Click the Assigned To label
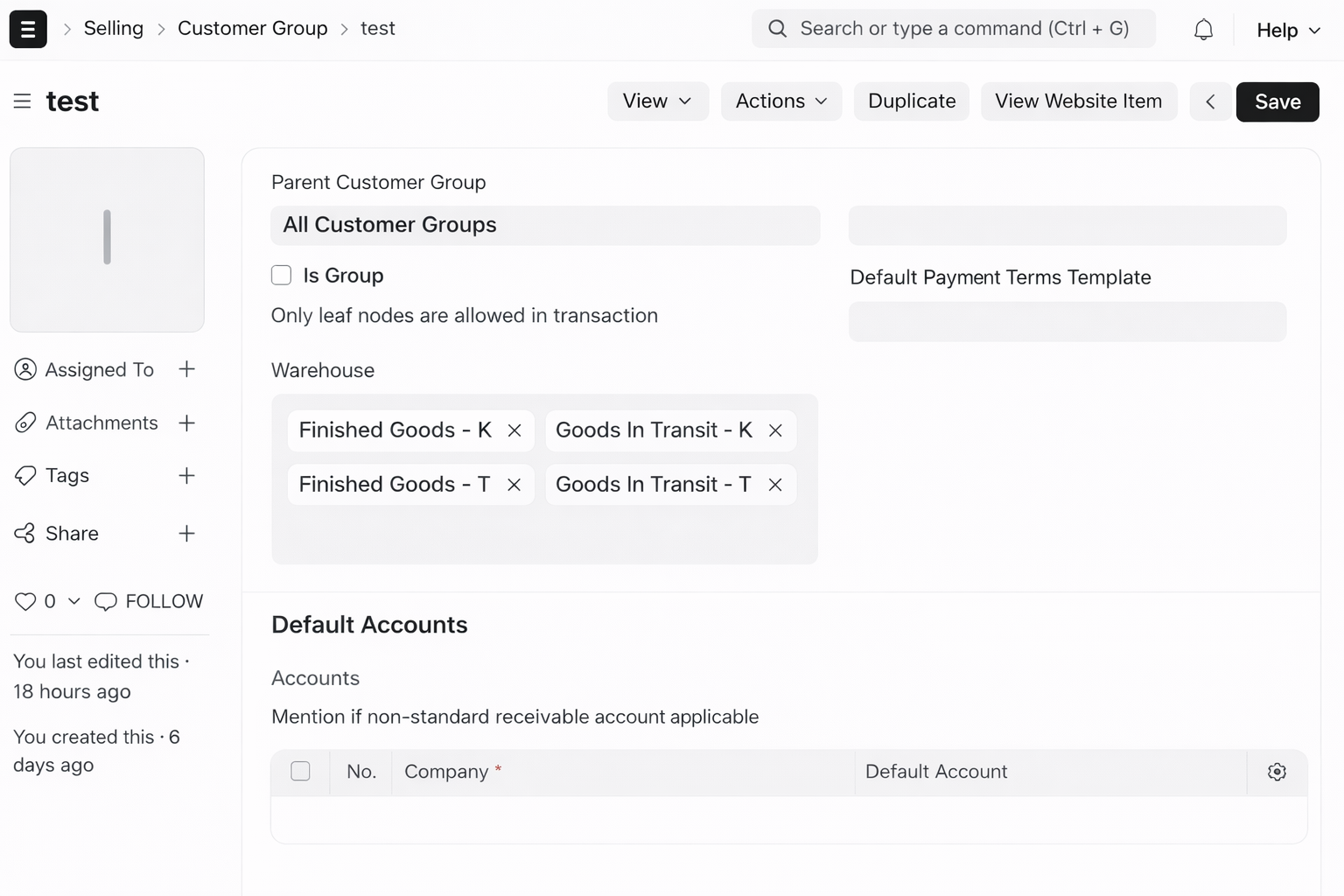1344x896 pixels. 100,369
